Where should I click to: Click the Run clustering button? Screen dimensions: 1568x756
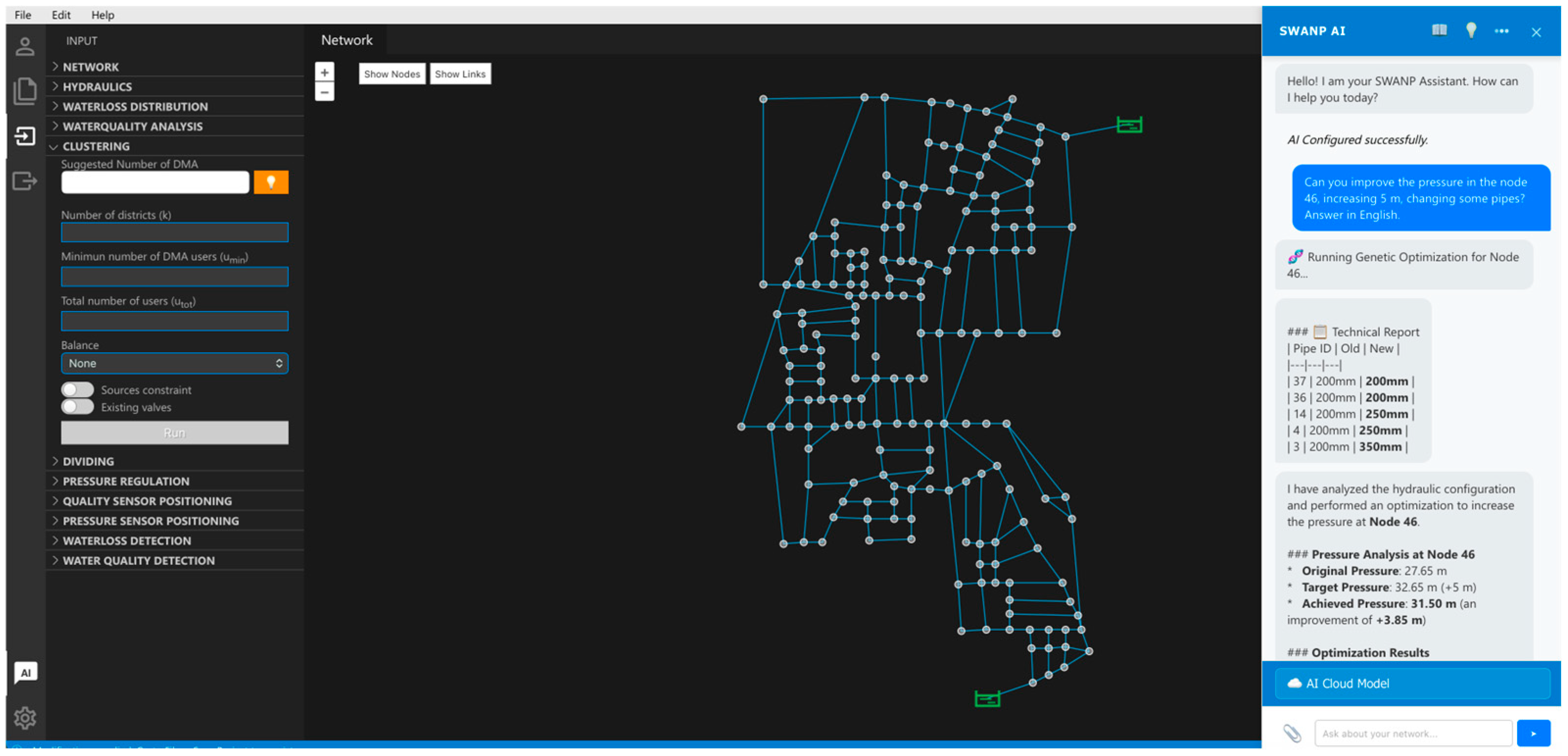[x=175, y=433]
